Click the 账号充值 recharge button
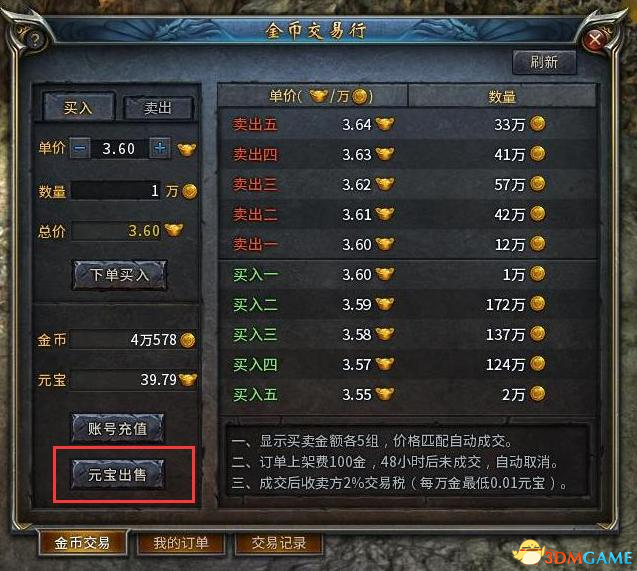637x571 pixels. coord(118,428)
